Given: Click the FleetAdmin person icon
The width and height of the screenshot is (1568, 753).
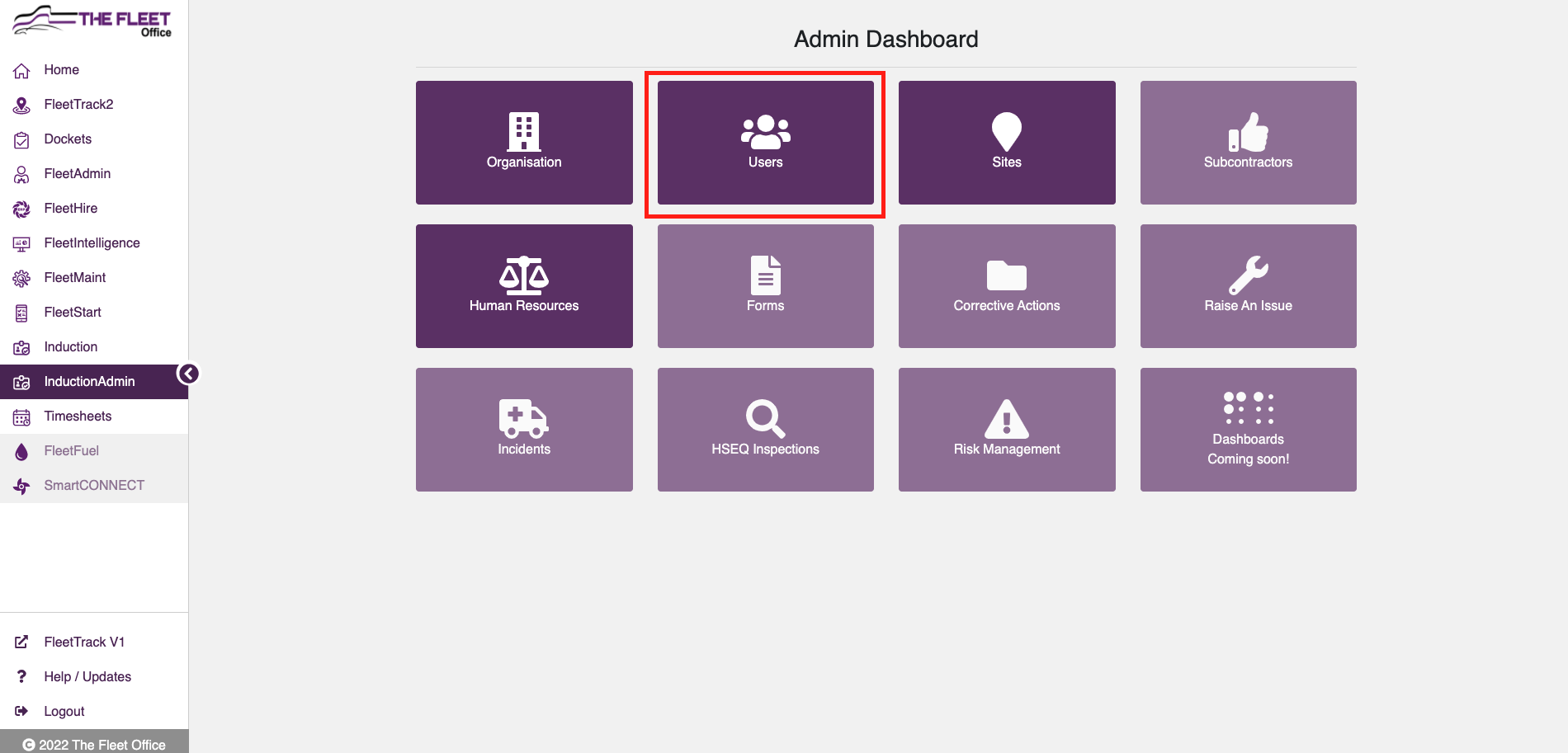Looking at the screenshot, I should point(21,175).
